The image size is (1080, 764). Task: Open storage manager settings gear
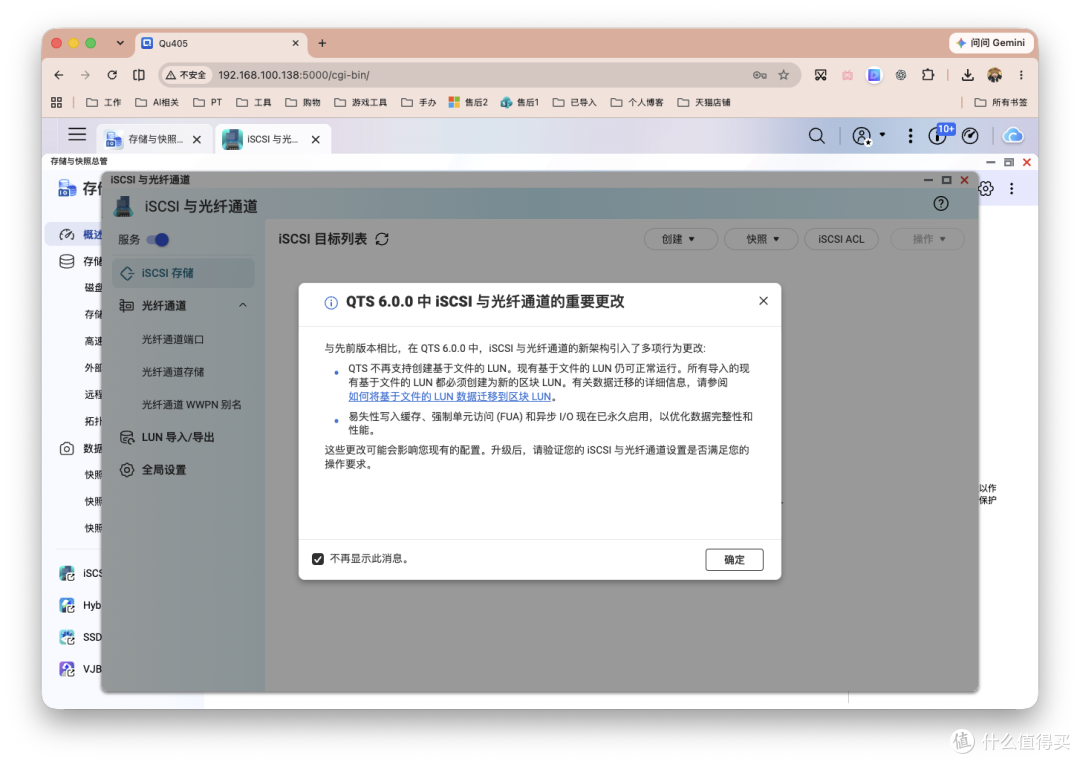[986, 189]
